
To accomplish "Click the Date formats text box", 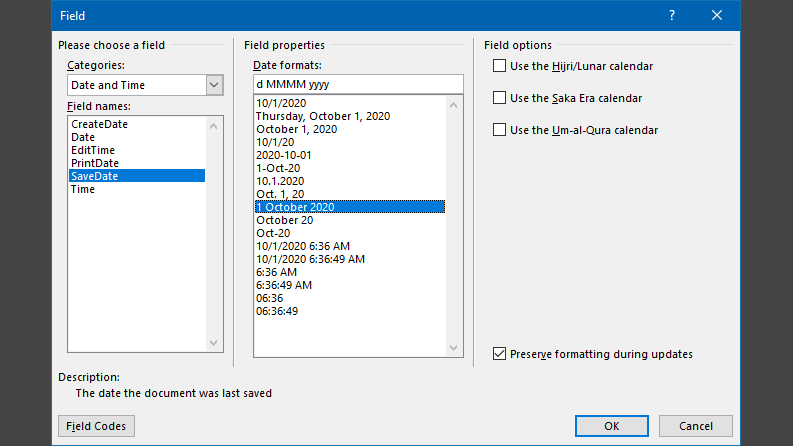I will click(358, 84).
